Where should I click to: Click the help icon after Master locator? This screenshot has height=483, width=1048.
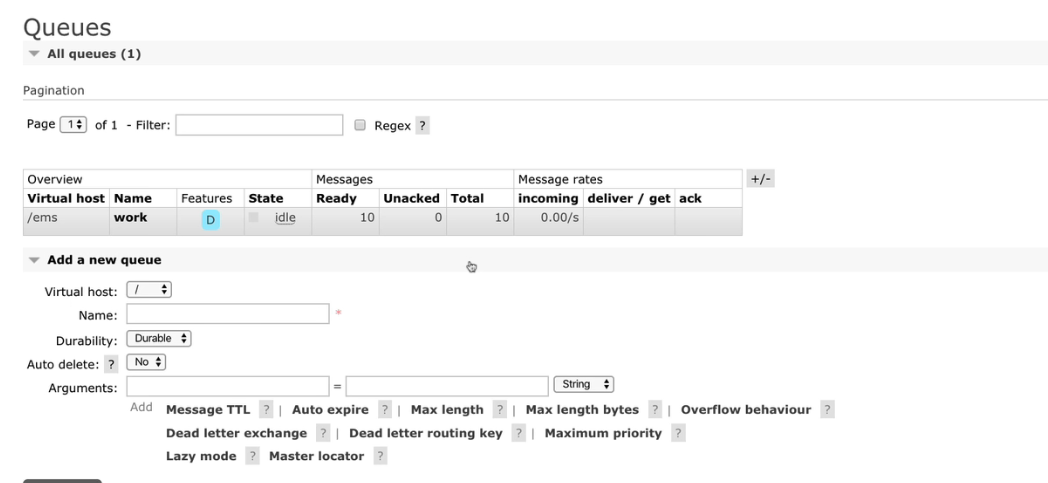[380, 456]
